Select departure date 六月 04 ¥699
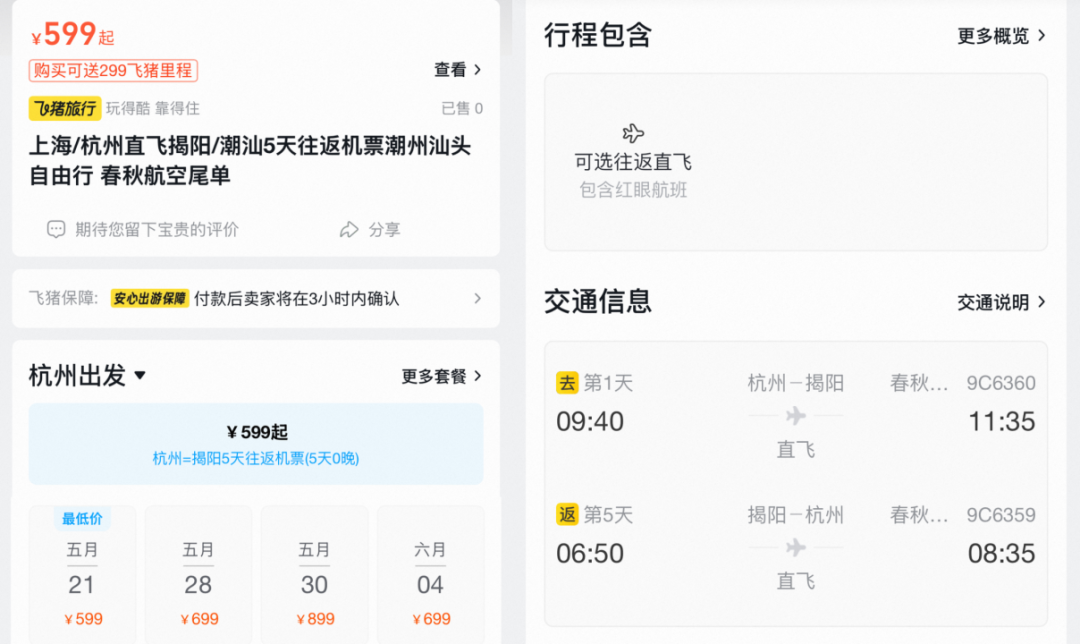 pos(430,574)
